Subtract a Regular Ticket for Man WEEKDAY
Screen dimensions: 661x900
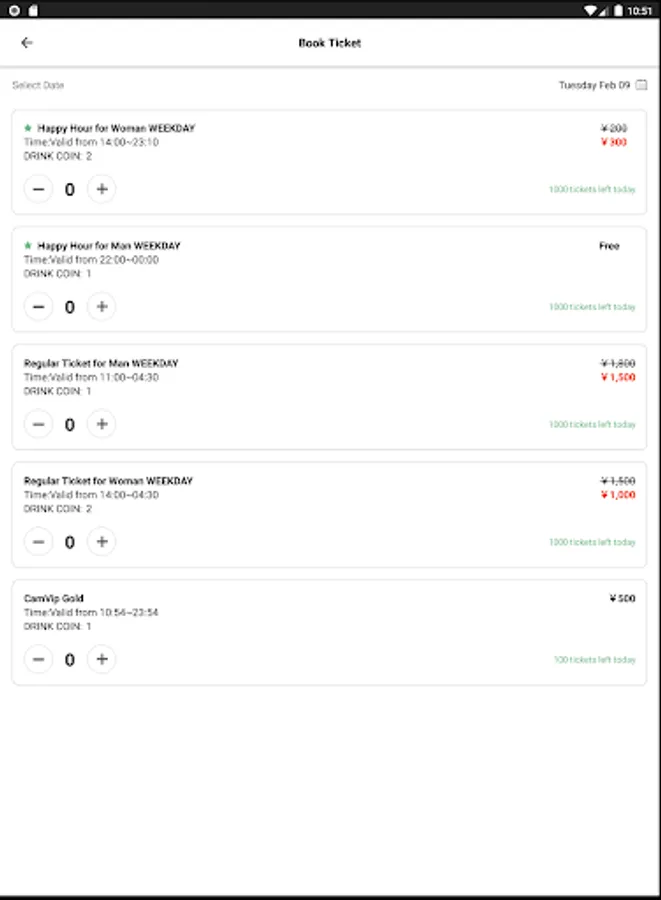point(38,424)
